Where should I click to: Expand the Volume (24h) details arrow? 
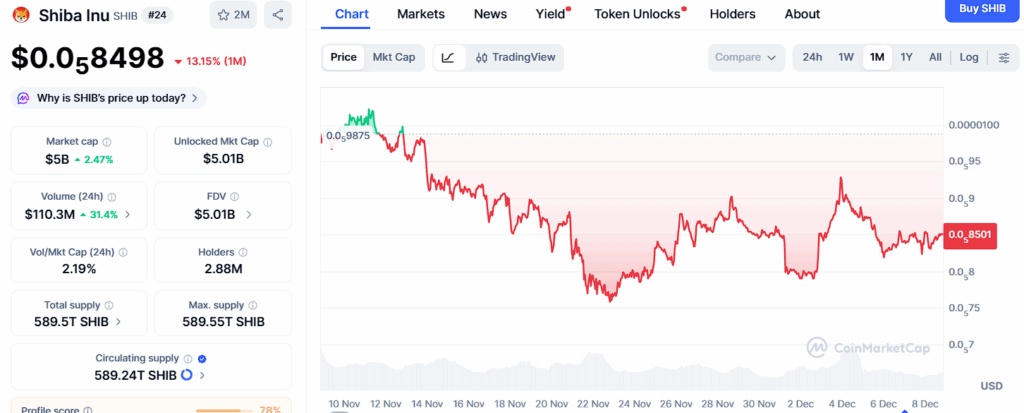(x=127, y=214)
